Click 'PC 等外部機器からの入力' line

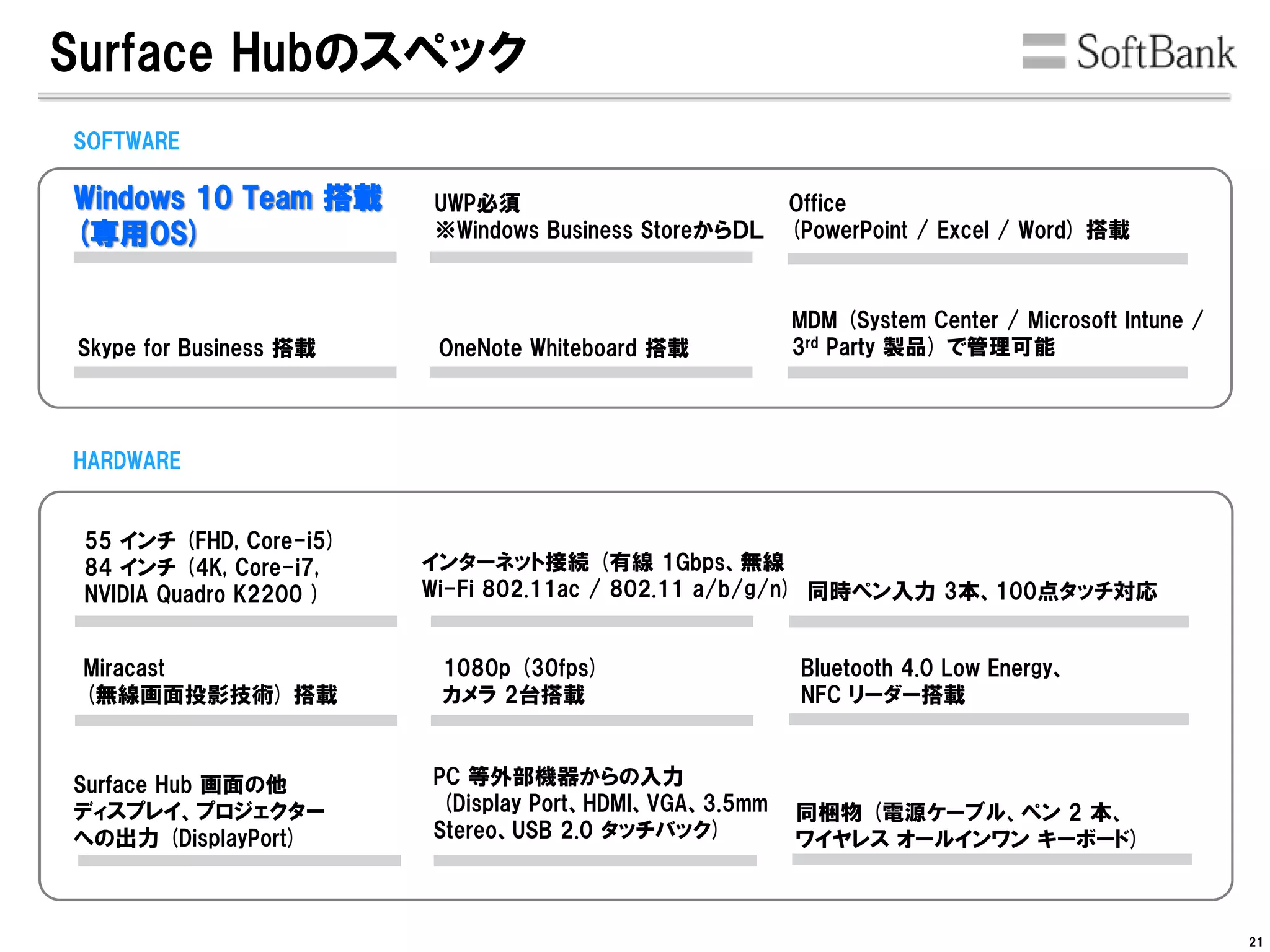[x=558, y=777]
